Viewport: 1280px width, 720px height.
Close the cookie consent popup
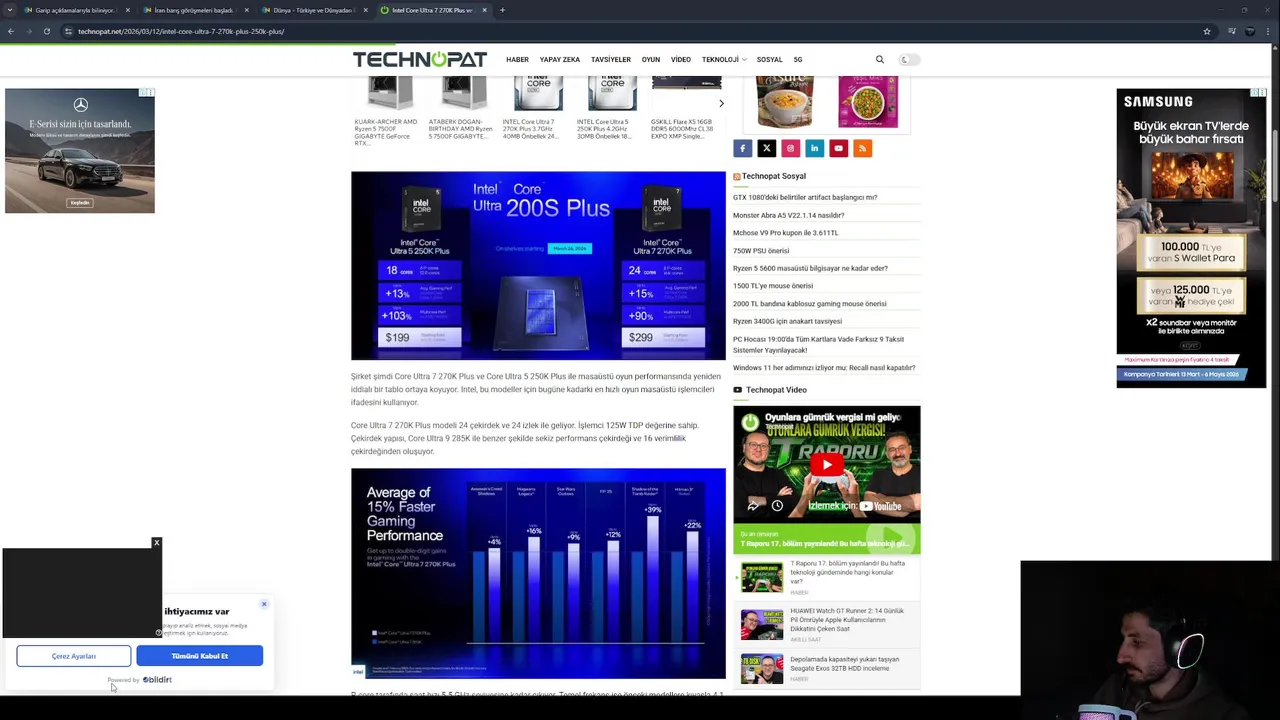click(264, 604)
